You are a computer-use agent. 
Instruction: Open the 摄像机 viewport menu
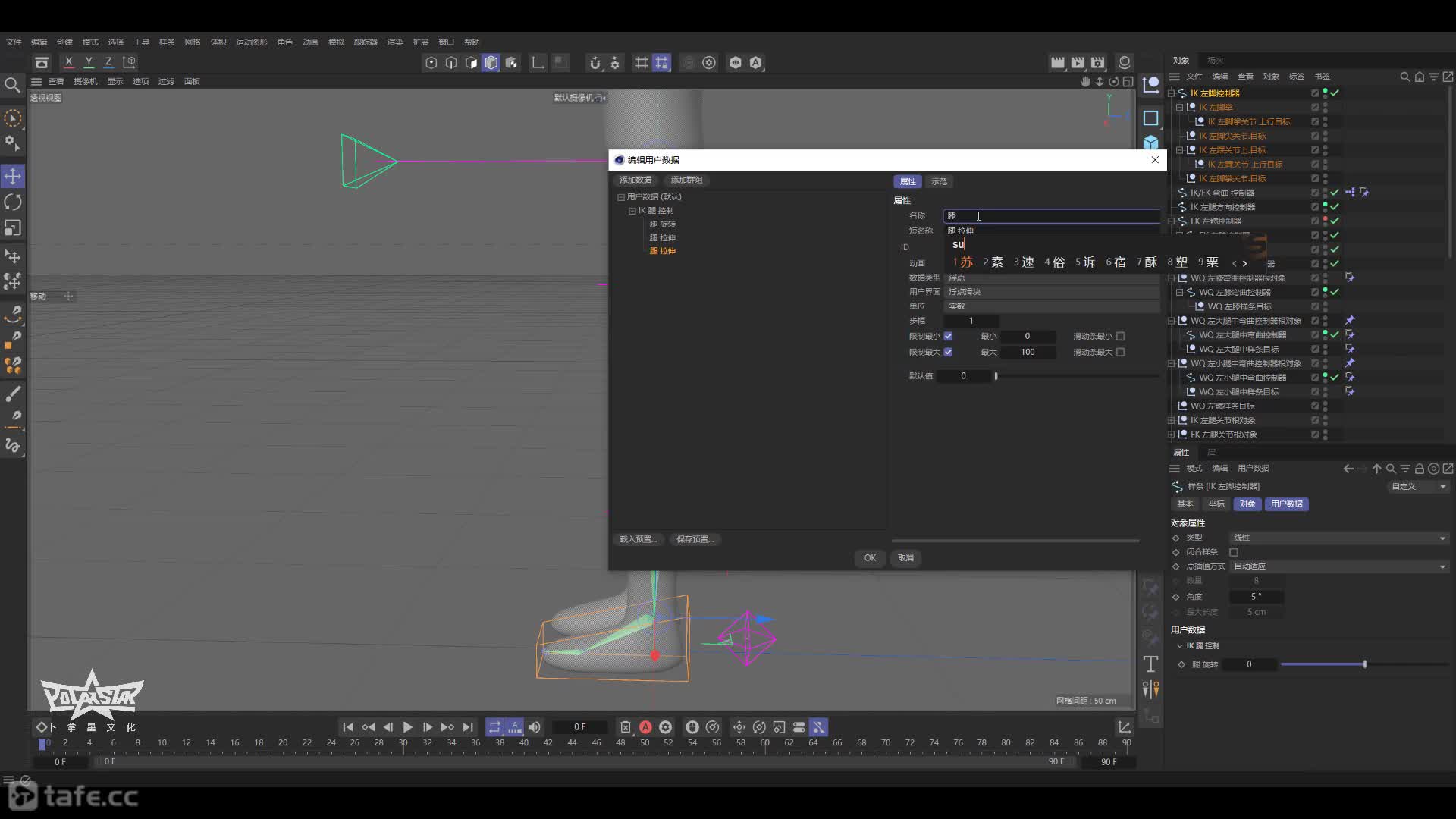pyautogui.click(x=86, y=81)
